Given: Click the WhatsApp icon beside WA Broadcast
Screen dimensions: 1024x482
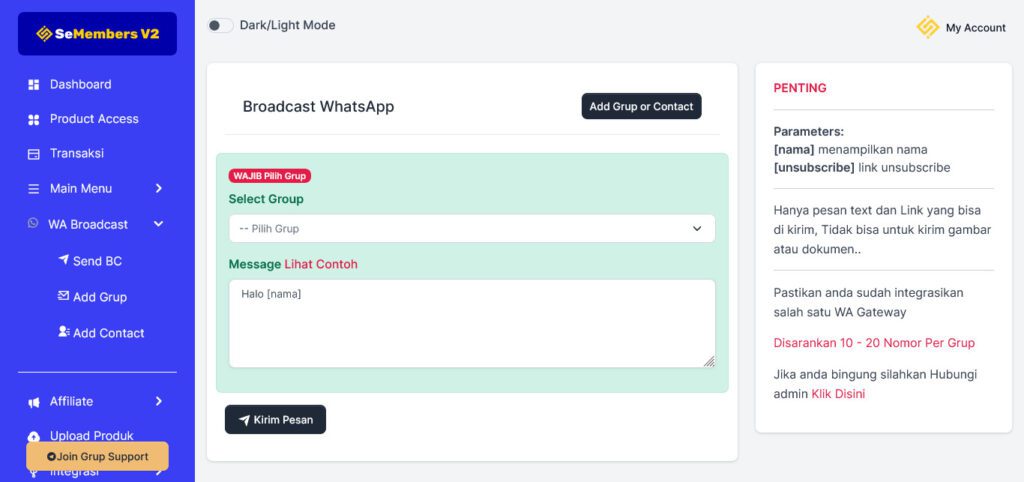Looking at the screenshot, I should 33,224.
